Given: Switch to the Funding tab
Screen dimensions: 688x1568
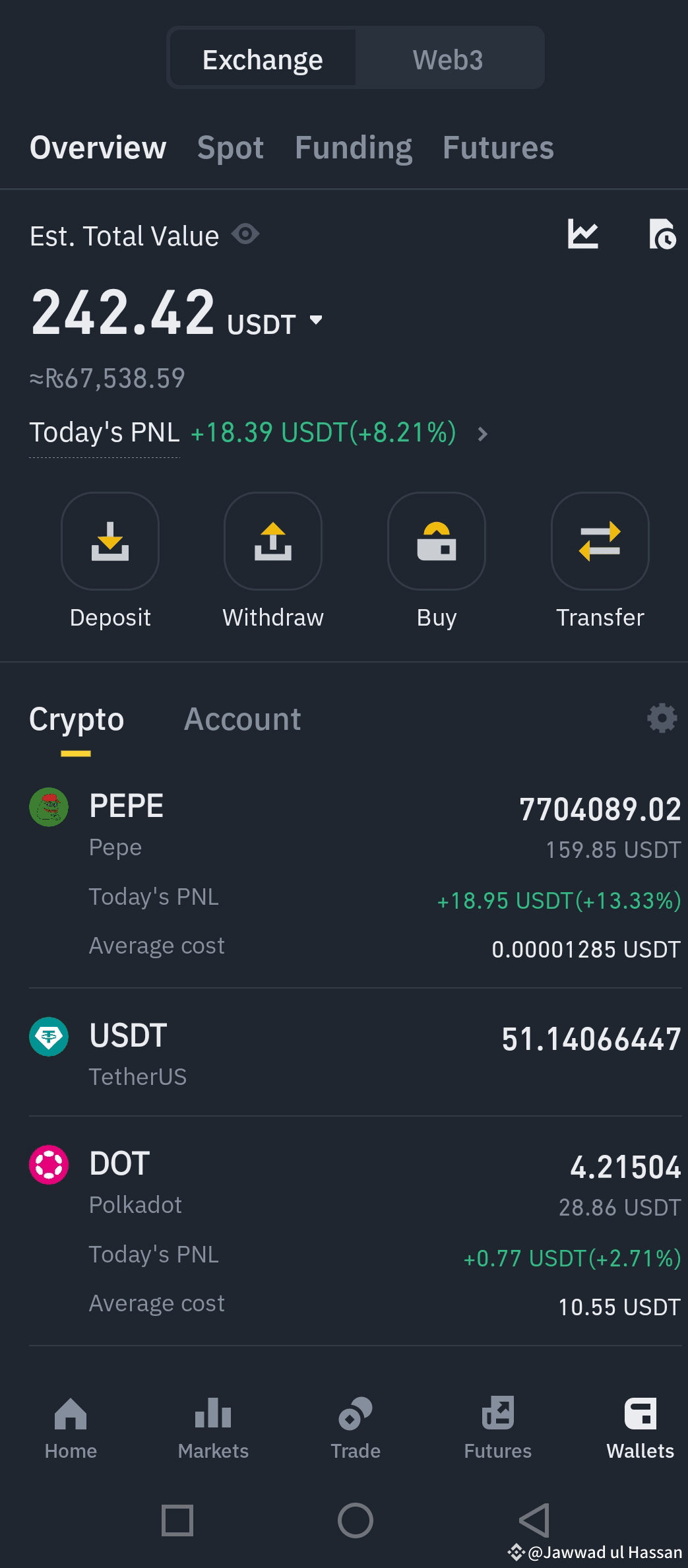Looking at the screenshot, I should (354, 147).
